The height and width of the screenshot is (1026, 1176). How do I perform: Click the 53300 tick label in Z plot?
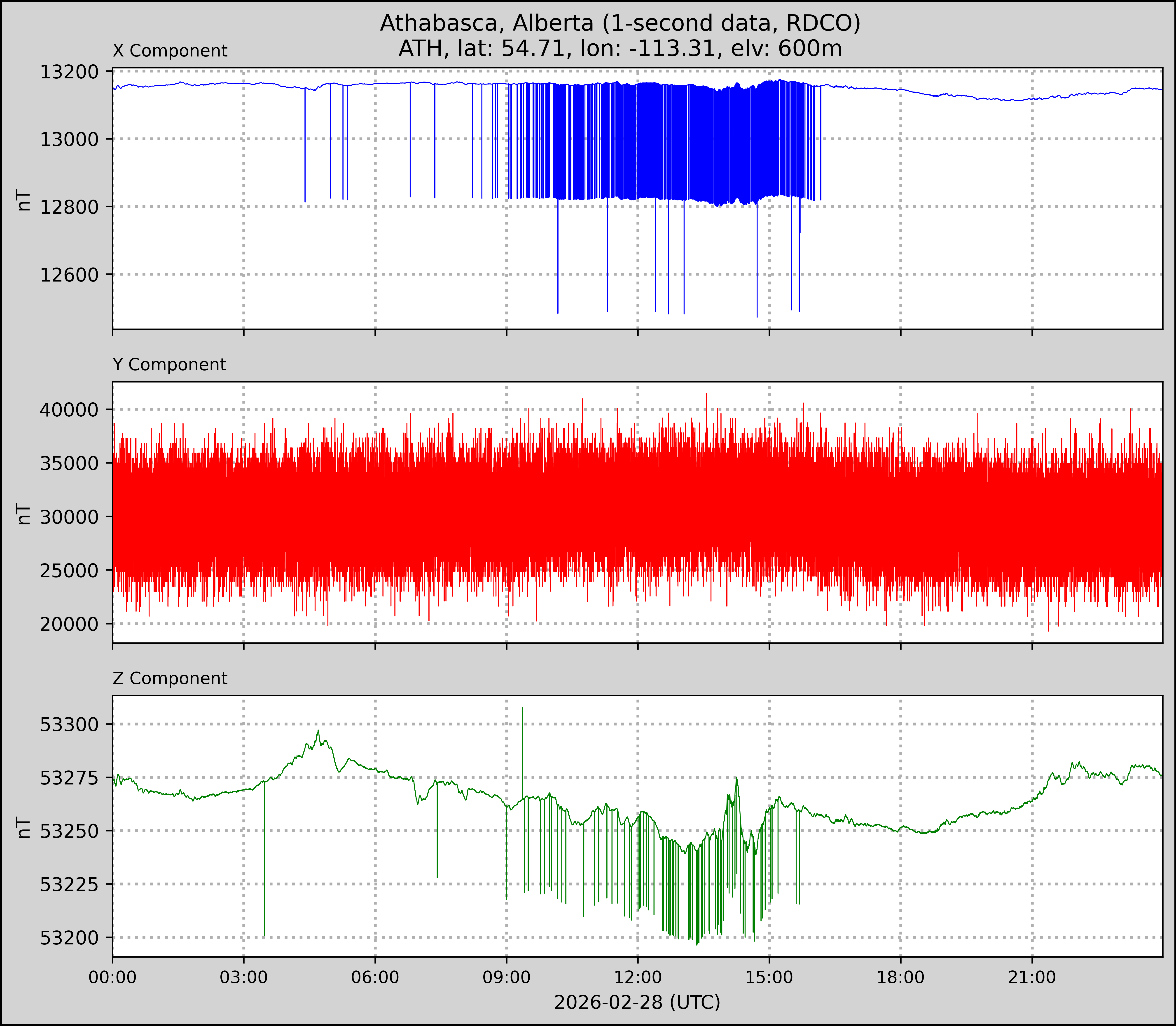(69, 725)
